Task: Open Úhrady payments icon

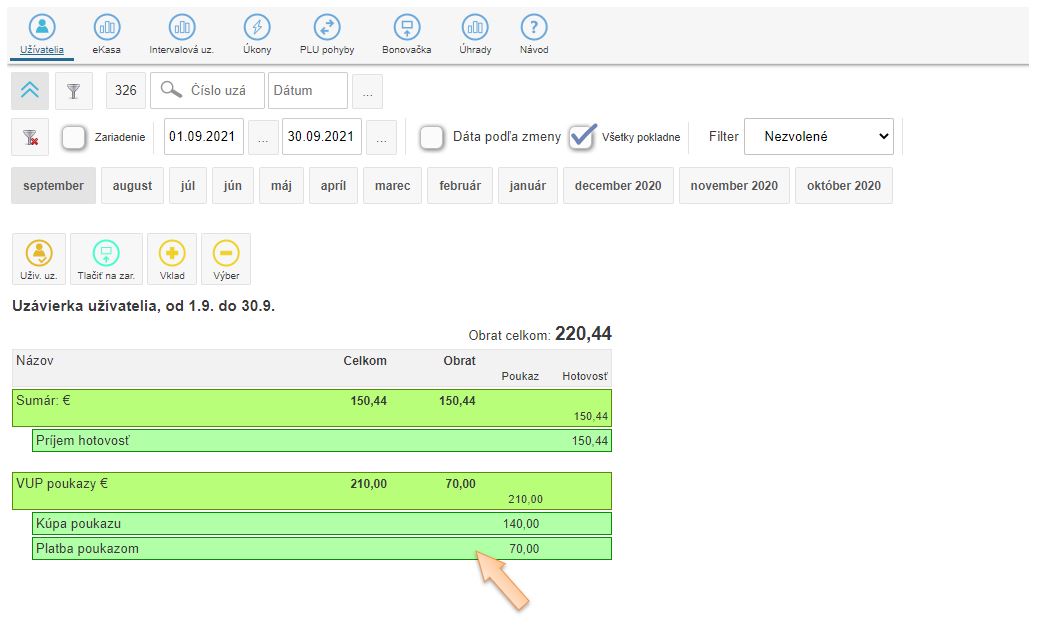Action: coord(475,28)
